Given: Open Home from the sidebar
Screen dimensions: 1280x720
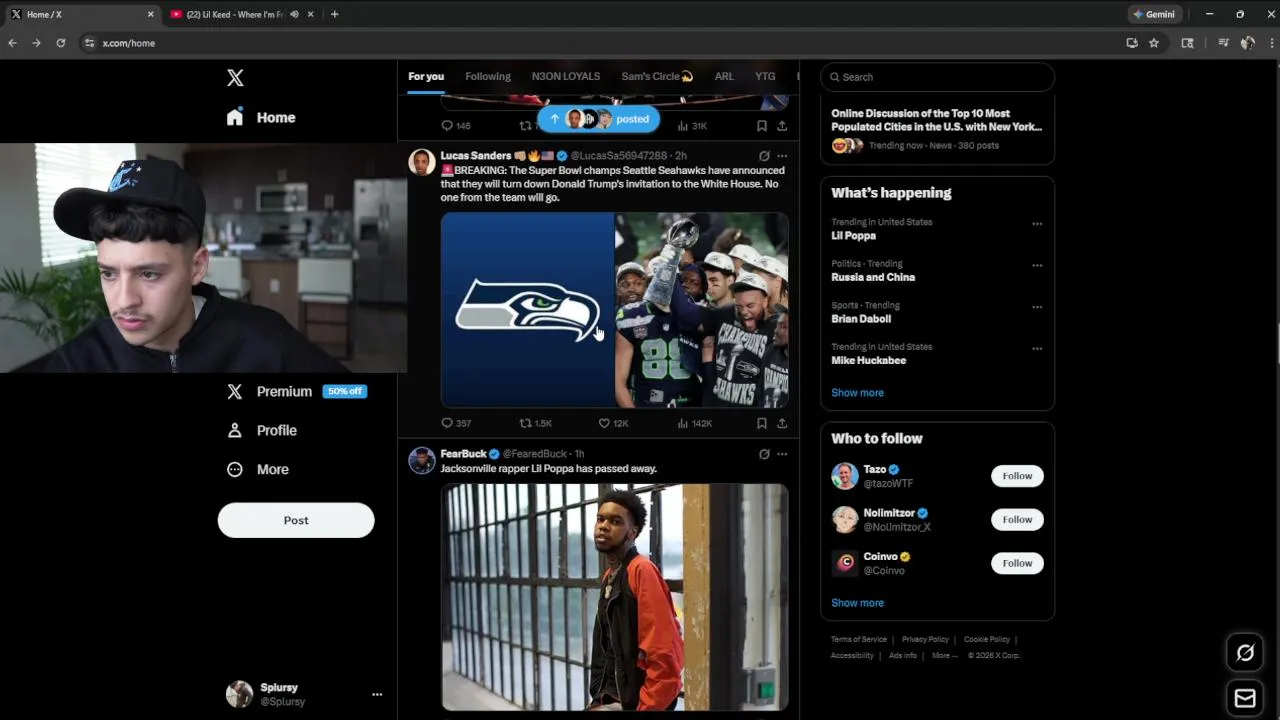Looking at the screenshot, I should tap(261, 117).
